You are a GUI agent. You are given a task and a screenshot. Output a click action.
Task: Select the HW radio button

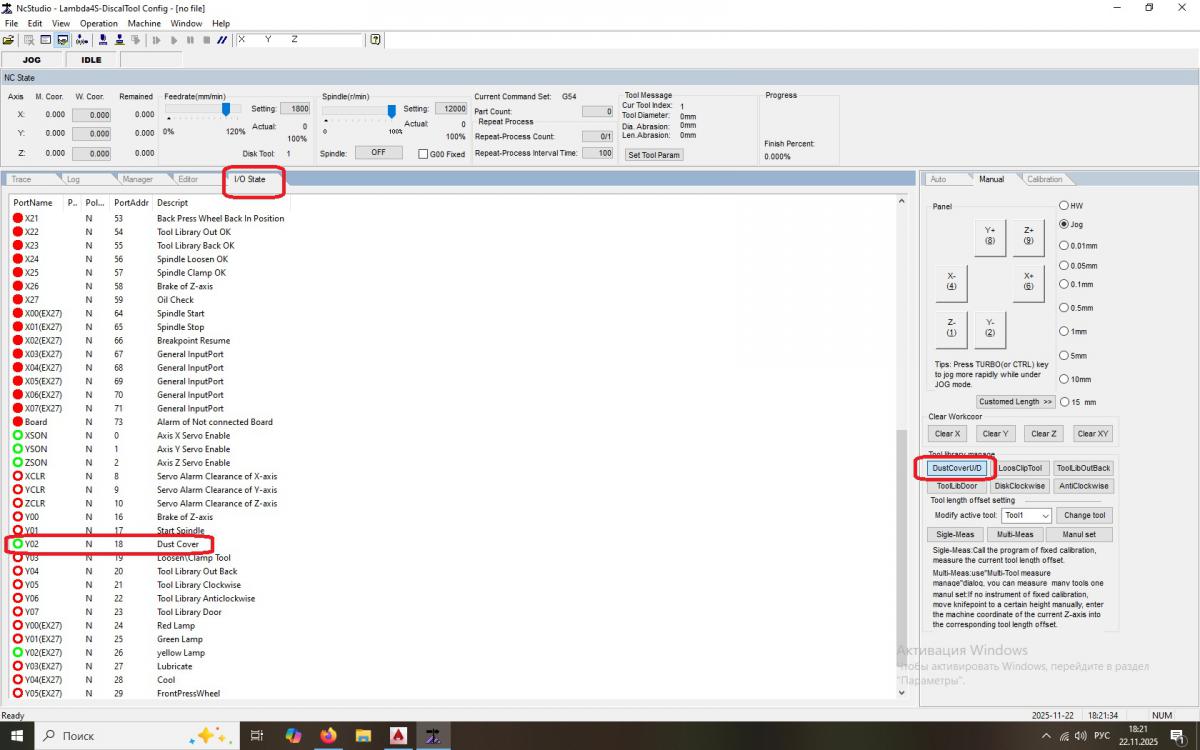tap(1064, 205)
